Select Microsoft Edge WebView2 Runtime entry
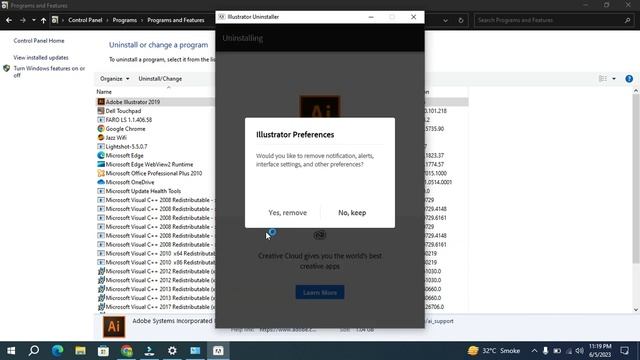The image size is (640, 360). [149, 164]
